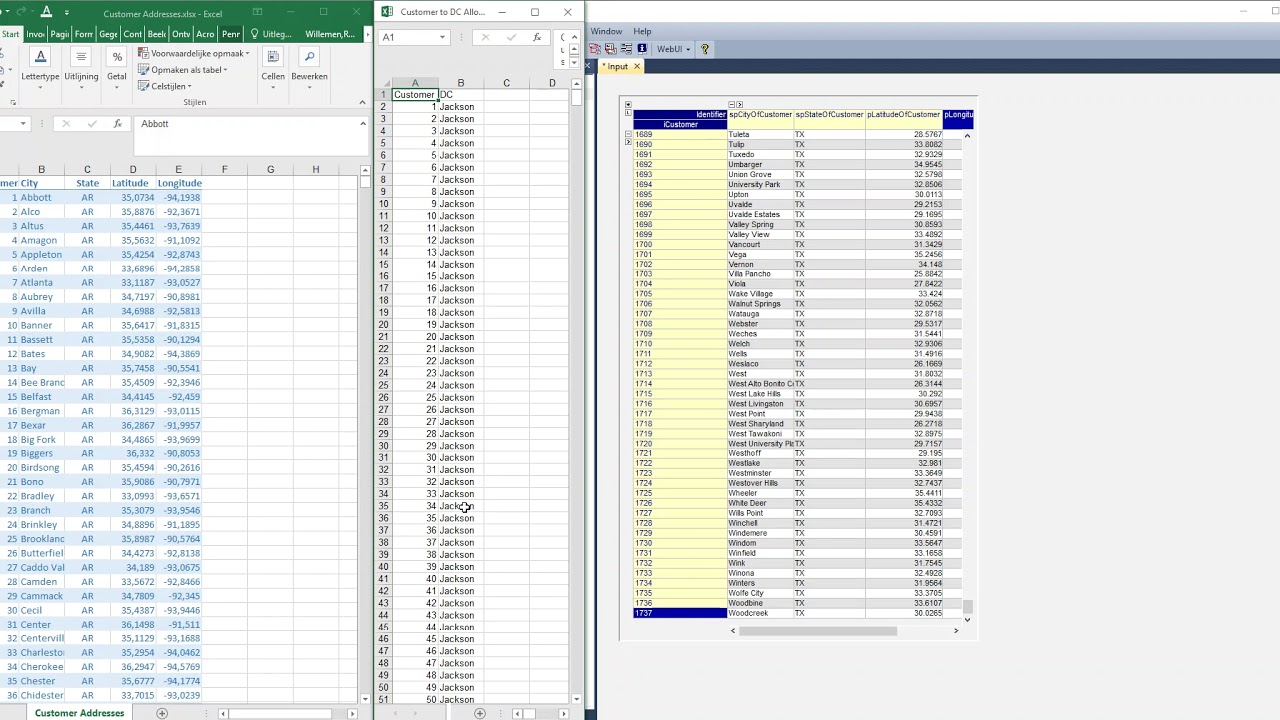Open Lettertype font group in Excel ribbon
Image resolution: width=1280 pixels, height=720 pixels.
40,68
